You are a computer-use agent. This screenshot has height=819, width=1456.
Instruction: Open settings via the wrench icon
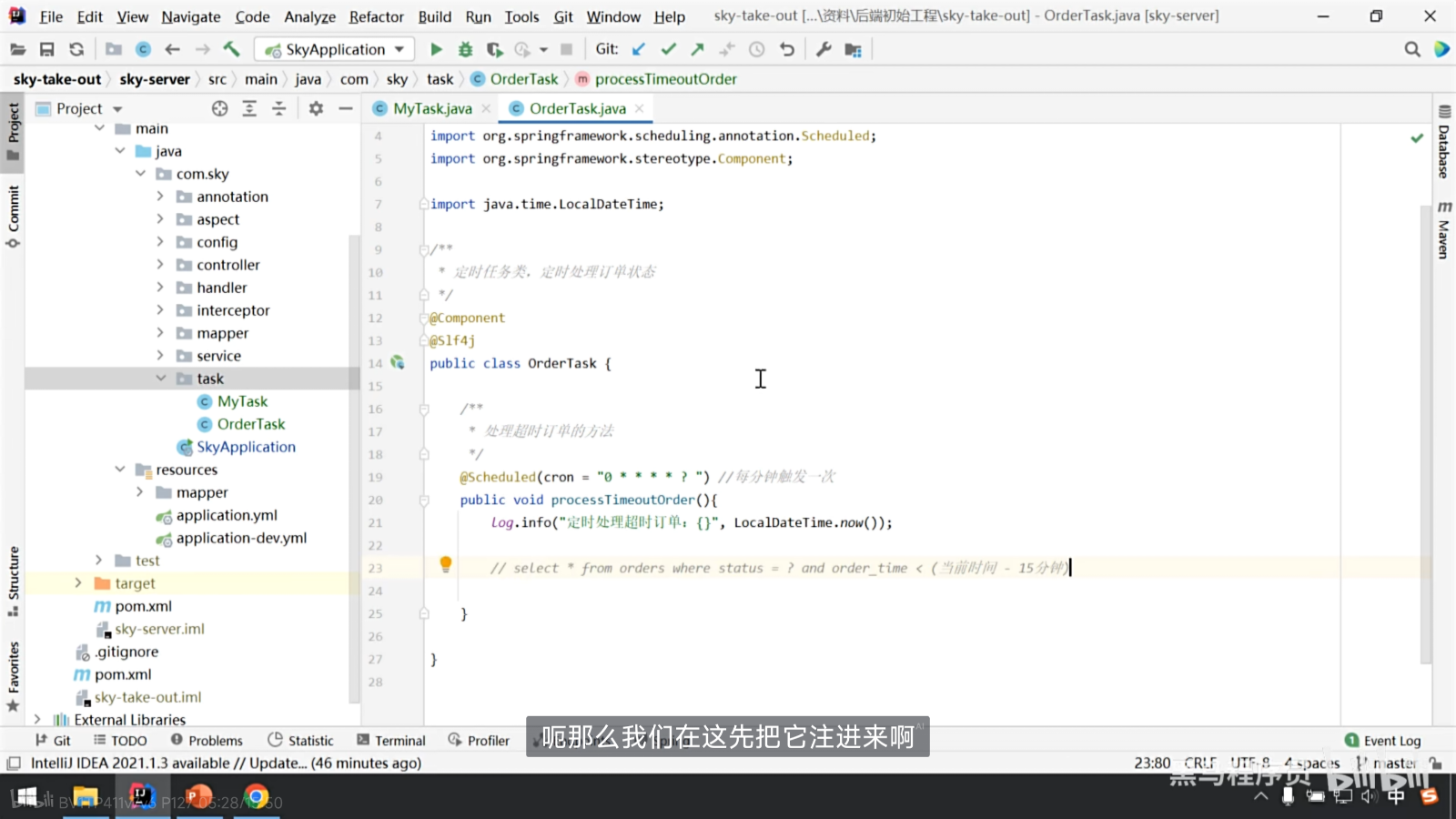(824, 49)
